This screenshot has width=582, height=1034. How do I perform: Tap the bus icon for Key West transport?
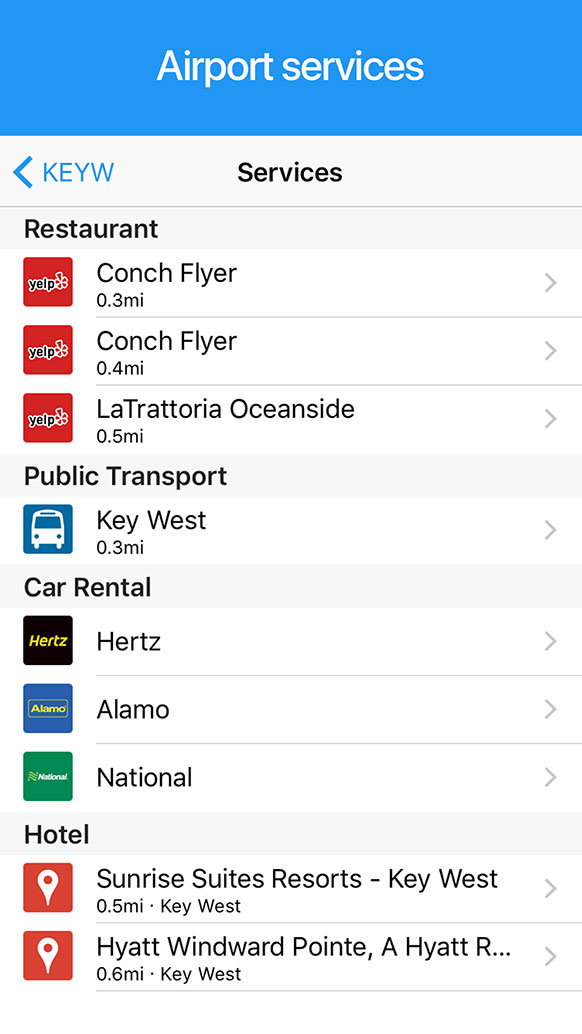(x=47, y=529)
